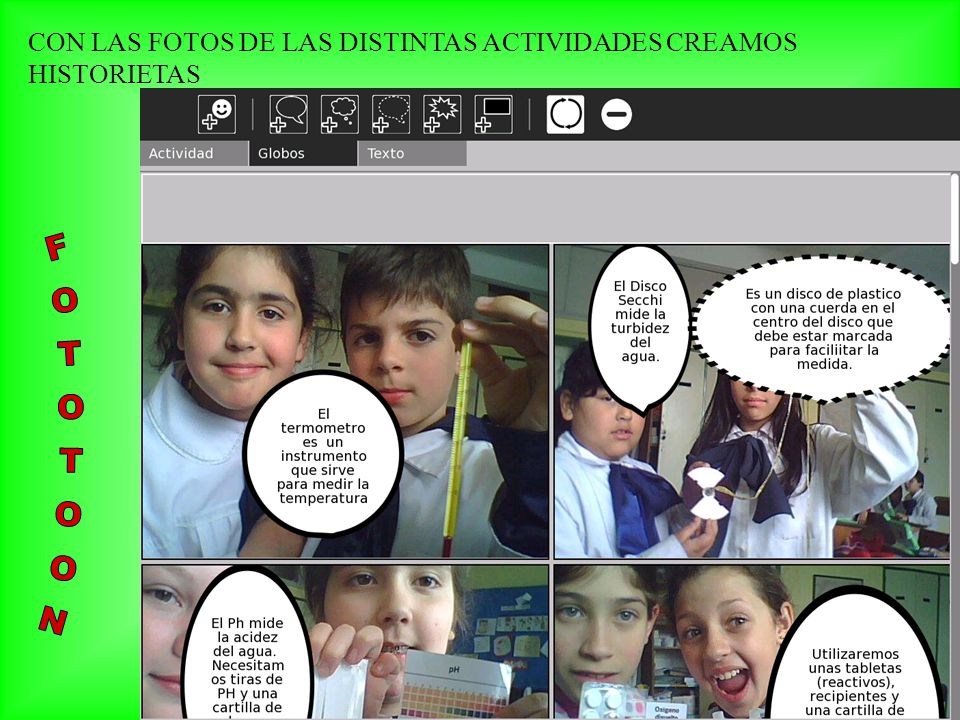Switch to the Globos tab
960x720 pixels.
pos(303,154)
